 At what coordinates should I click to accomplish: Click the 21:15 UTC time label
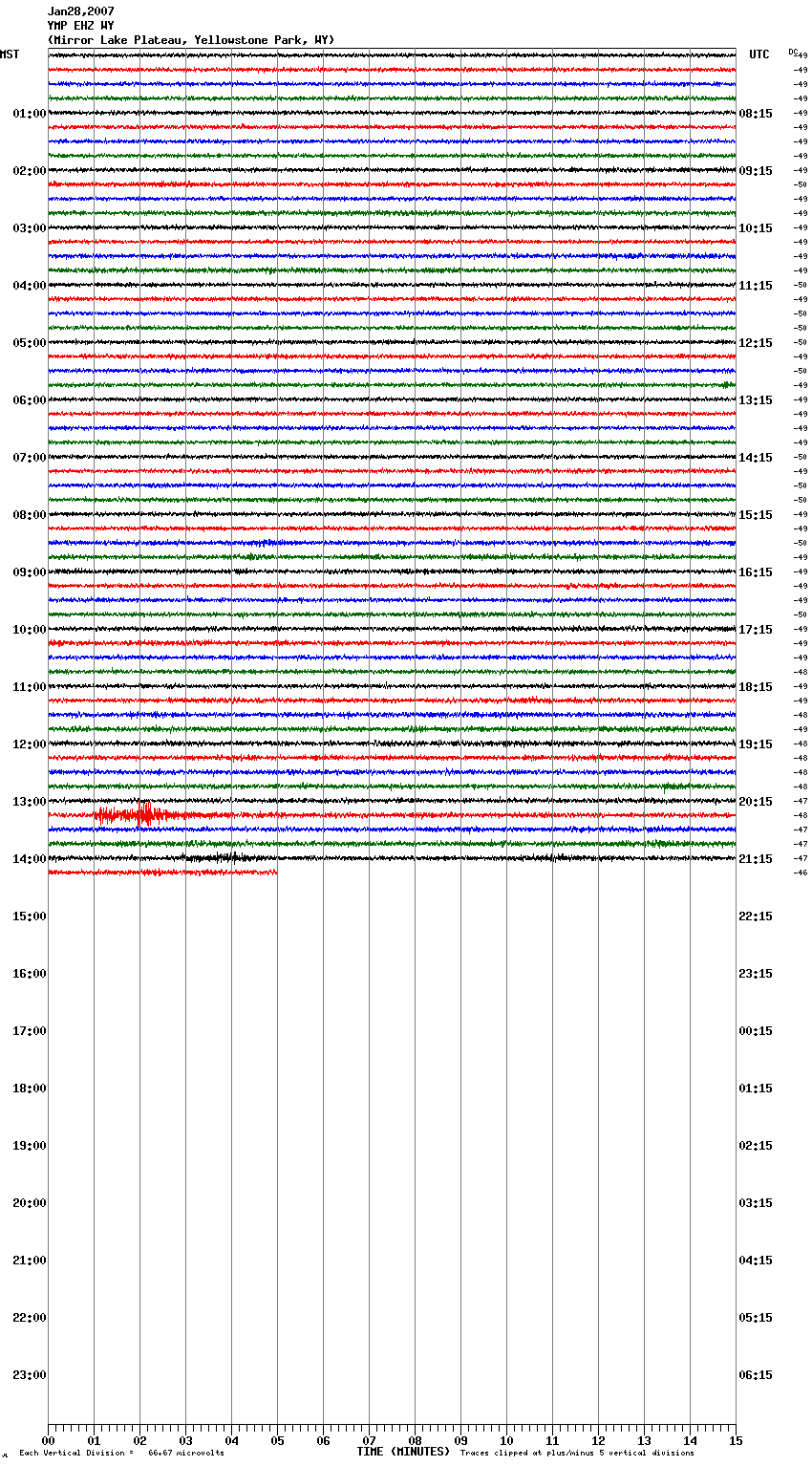[756, 859]
